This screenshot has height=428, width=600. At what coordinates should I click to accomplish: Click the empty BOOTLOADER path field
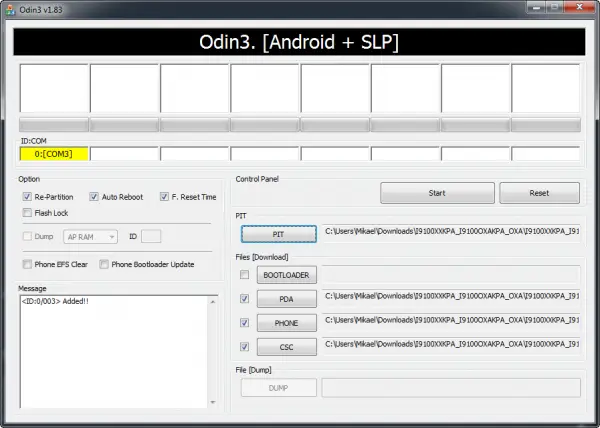click(451, 275)
